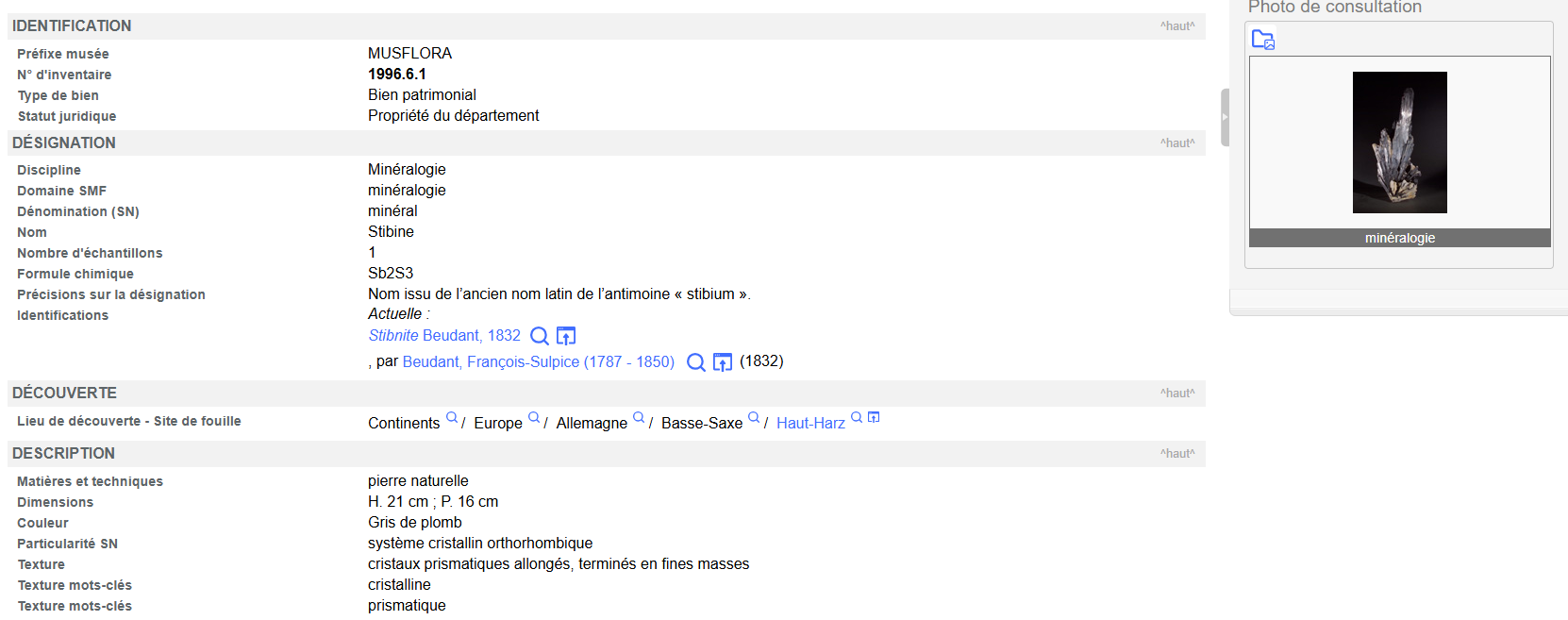Click the search icon next to Allemagne

click(x=639, y=418)
